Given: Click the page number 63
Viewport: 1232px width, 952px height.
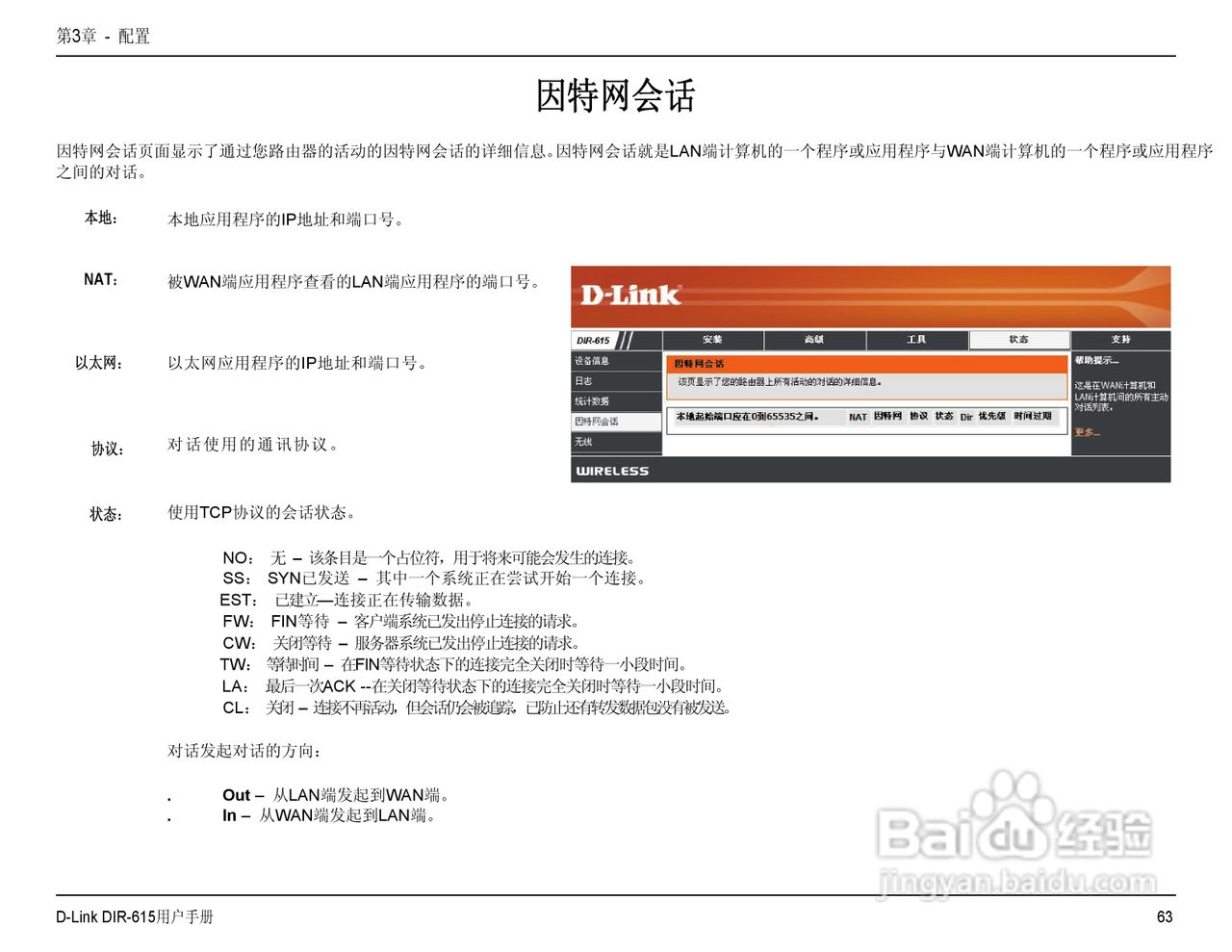Looking at the screenshot, I should [1165, 916].
